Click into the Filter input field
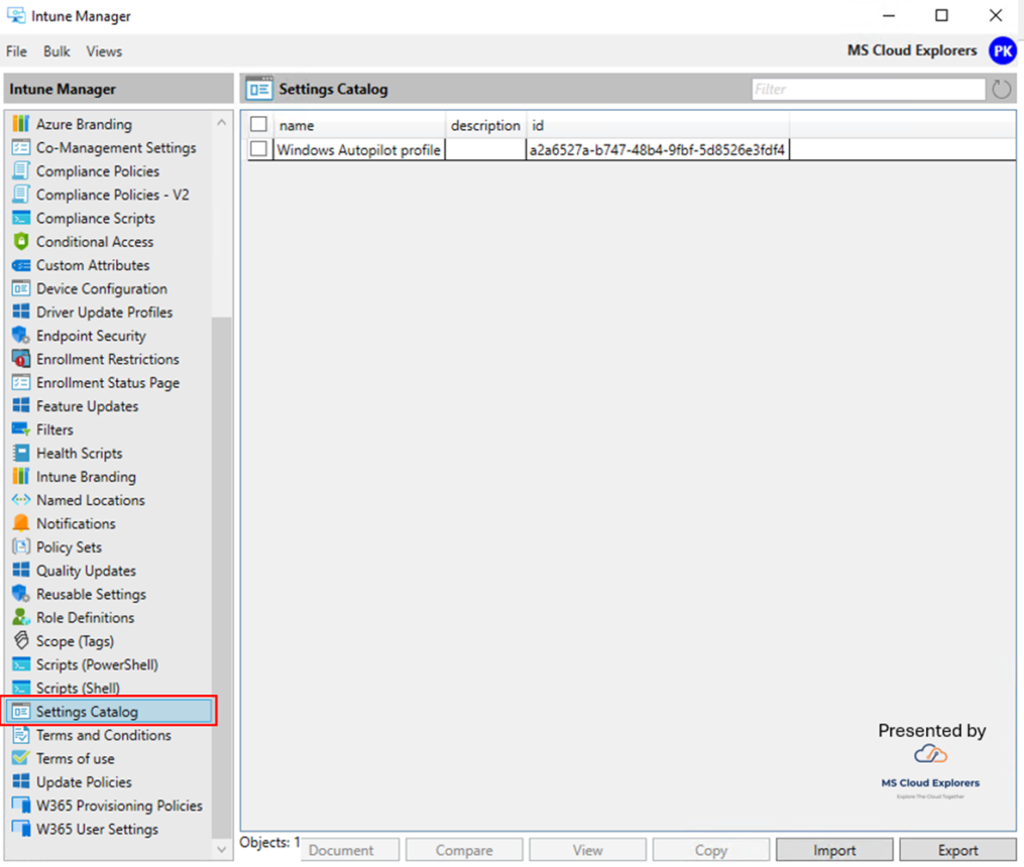 (868, 89)
